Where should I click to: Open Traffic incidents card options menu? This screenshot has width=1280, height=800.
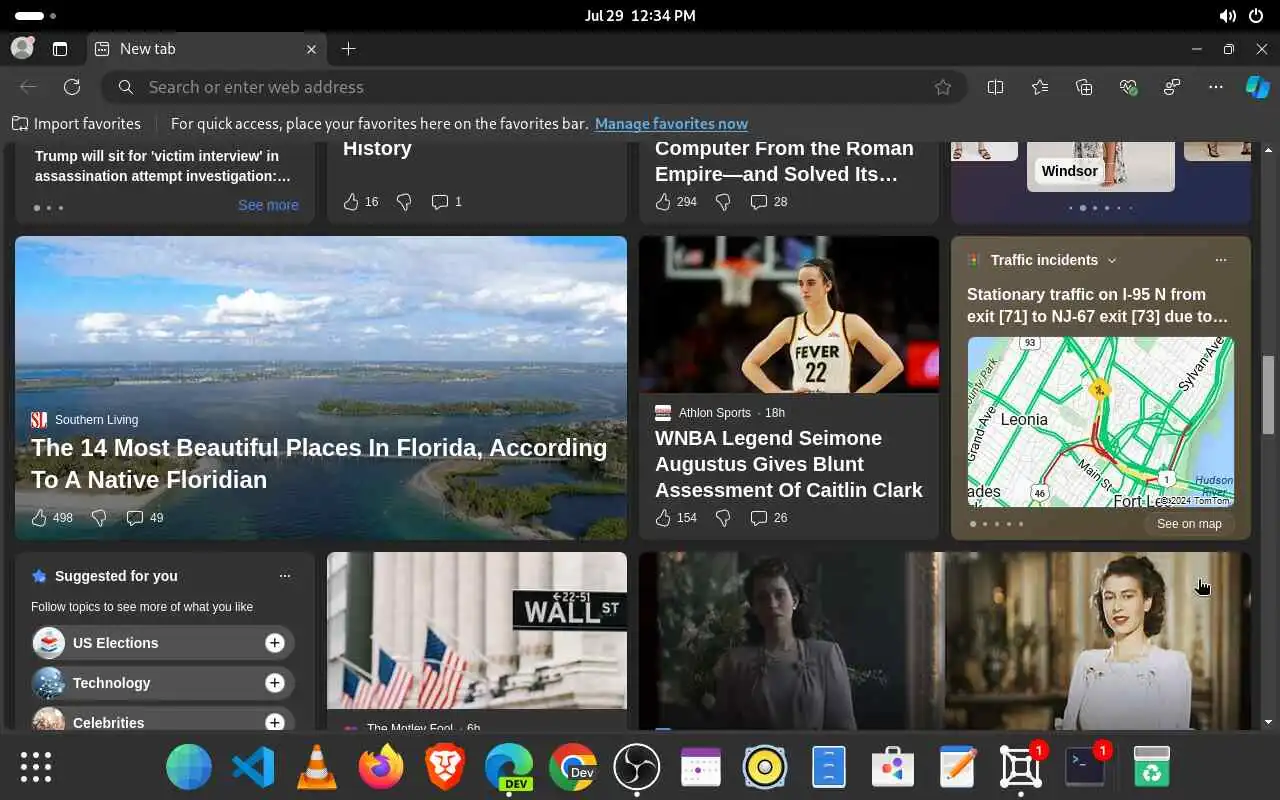point(1220,260)
